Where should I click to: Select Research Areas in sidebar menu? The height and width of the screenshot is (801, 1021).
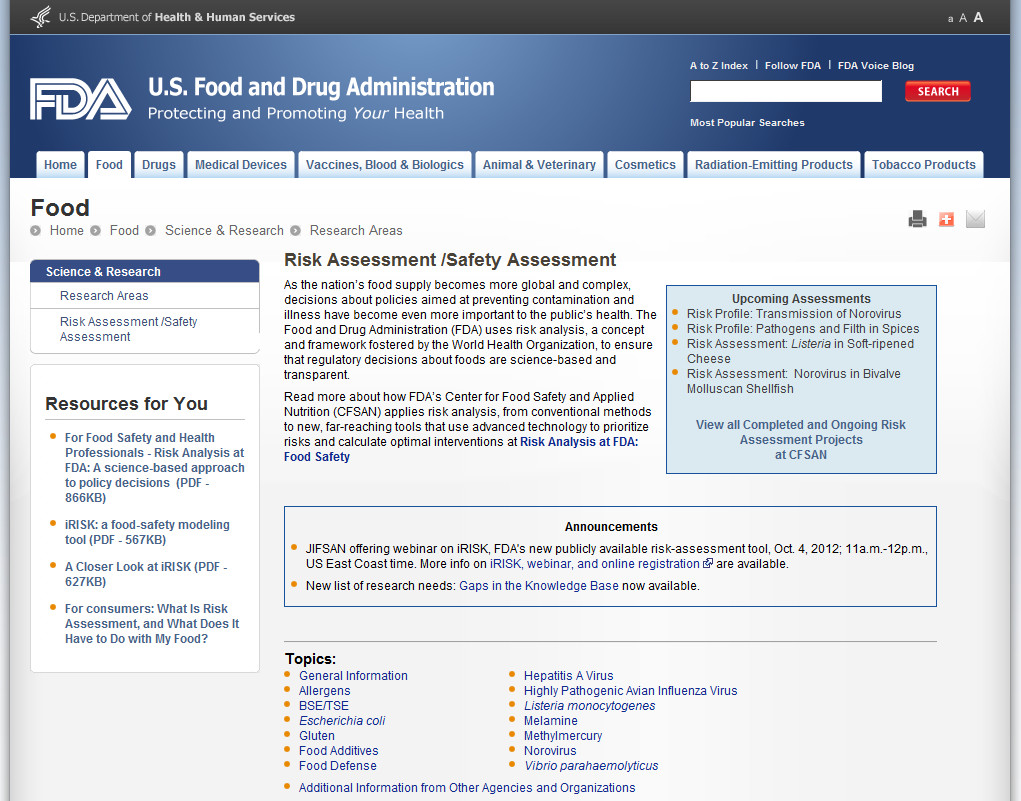tap(104, 296)
